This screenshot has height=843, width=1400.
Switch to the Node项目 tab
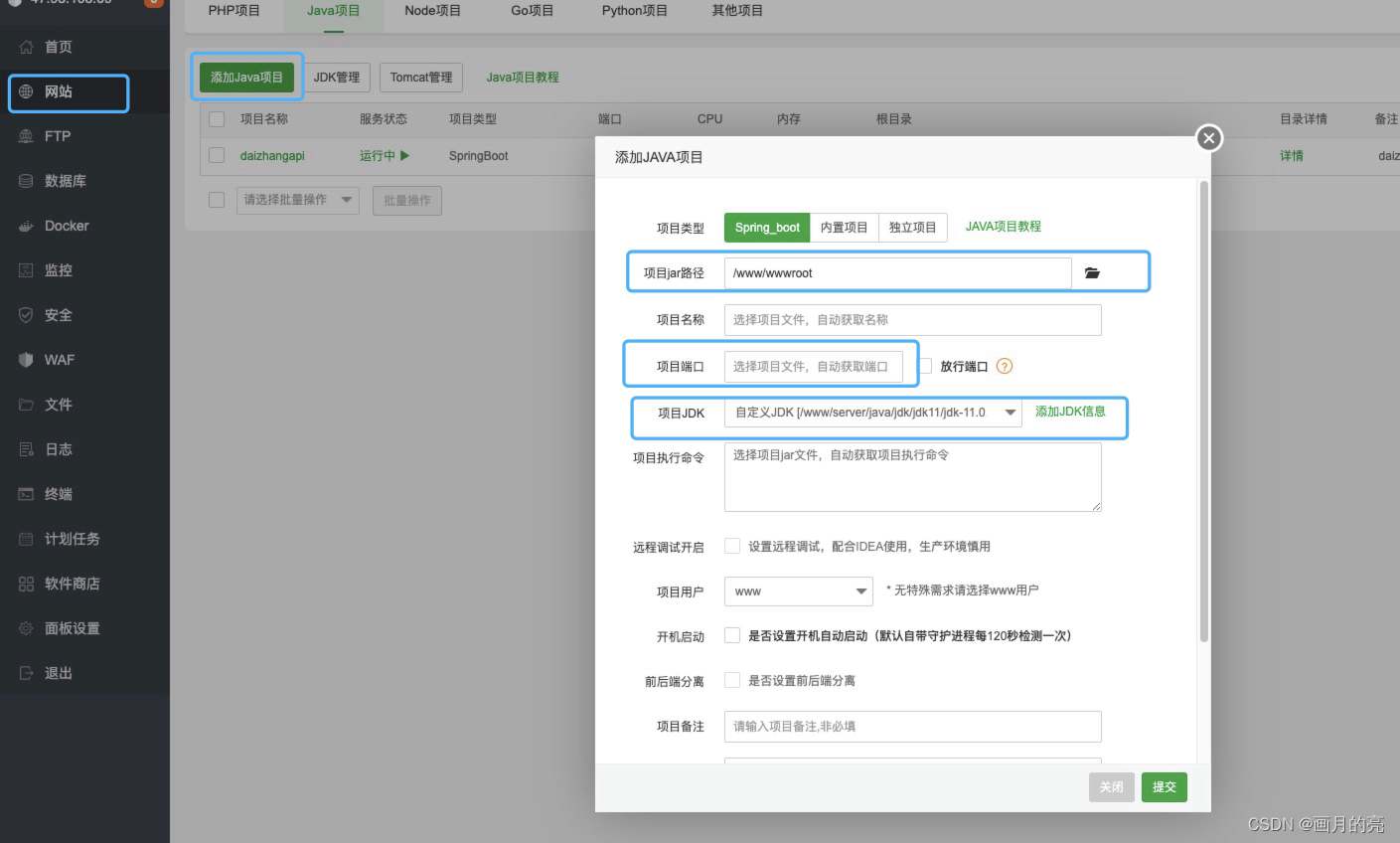432,11
